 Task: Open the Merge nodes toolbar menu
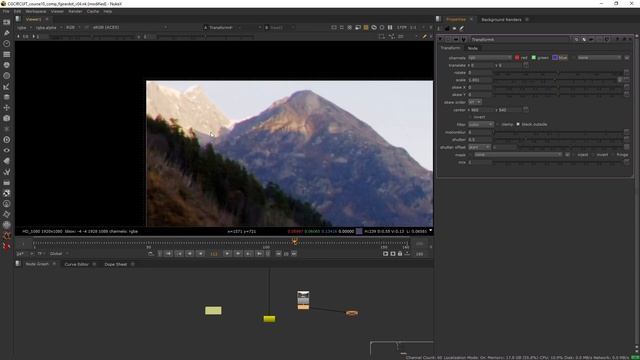(x=7, y=97)
